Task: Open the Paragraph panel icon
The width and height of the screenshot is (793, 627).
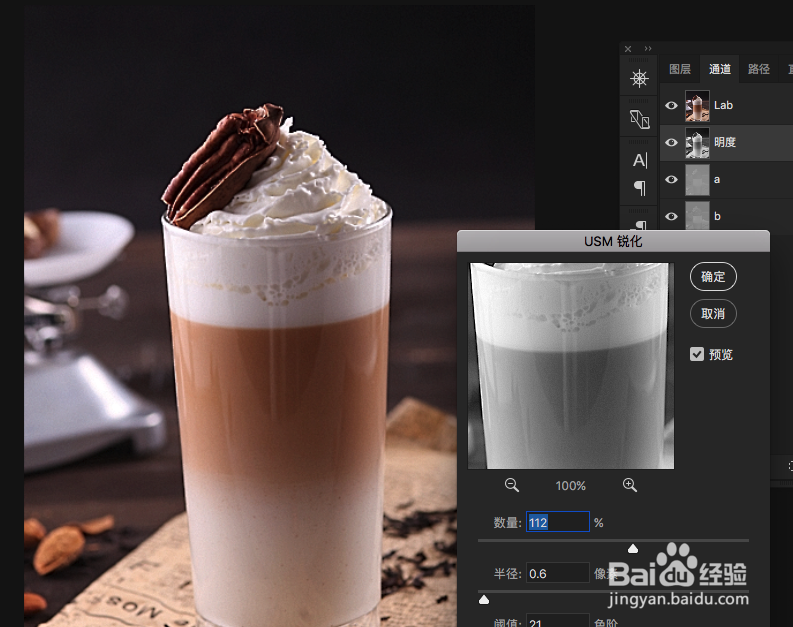Action: (x=640, y=188)
